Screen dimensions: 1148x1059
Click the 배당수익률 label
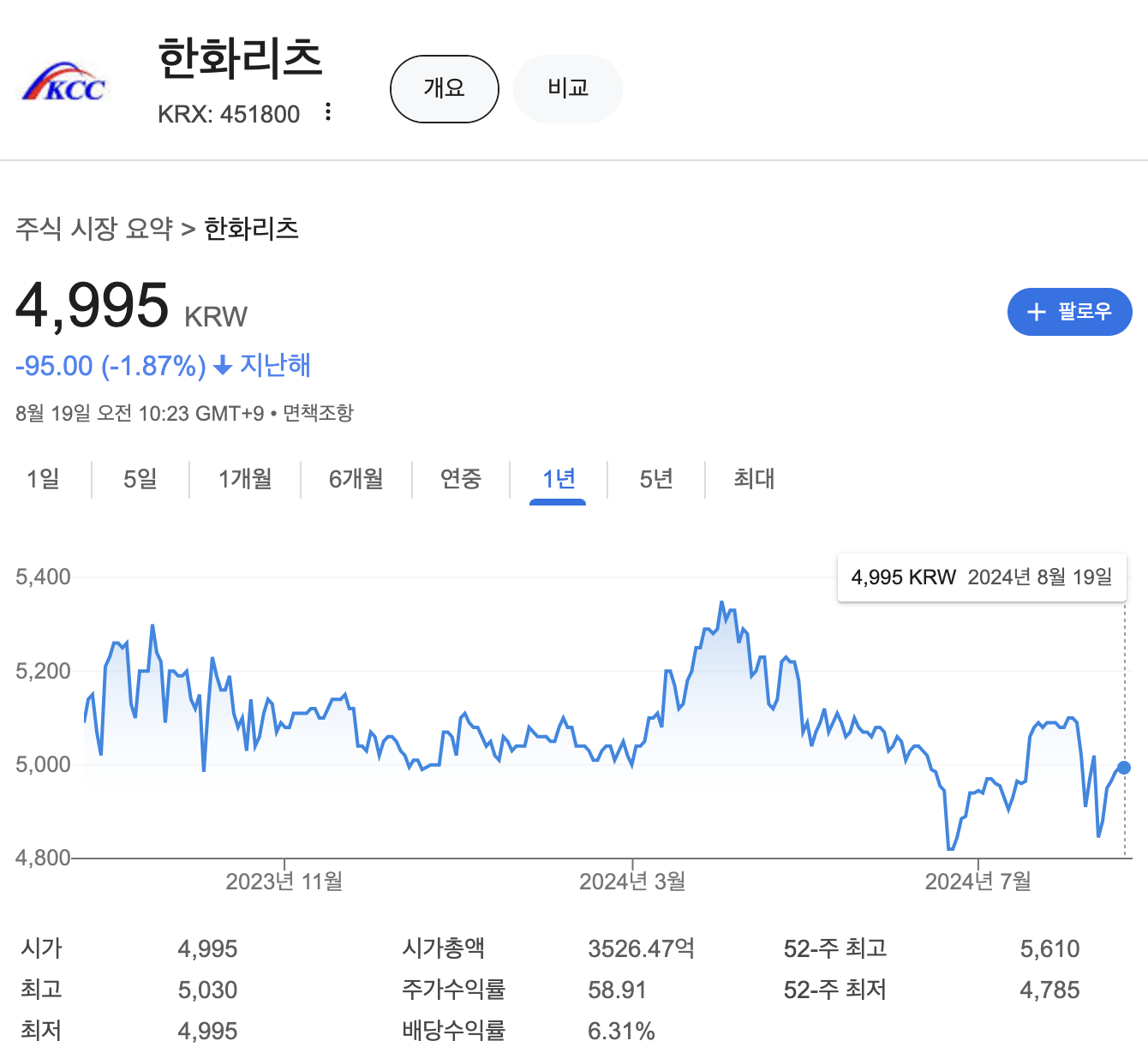tap(454, 1031)
